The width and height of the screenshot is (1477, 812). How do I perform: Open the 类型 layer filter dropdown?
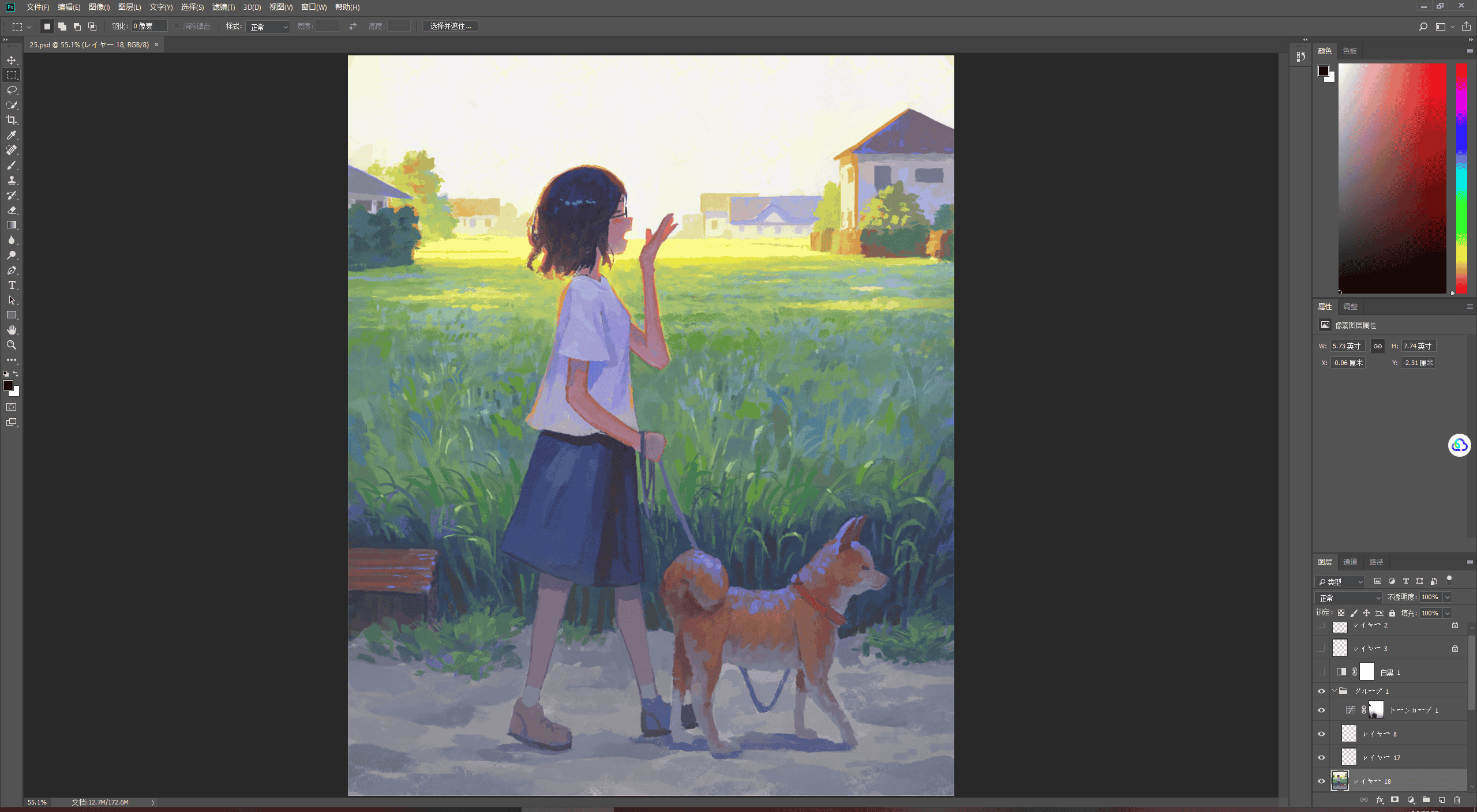coord(1340,581)
